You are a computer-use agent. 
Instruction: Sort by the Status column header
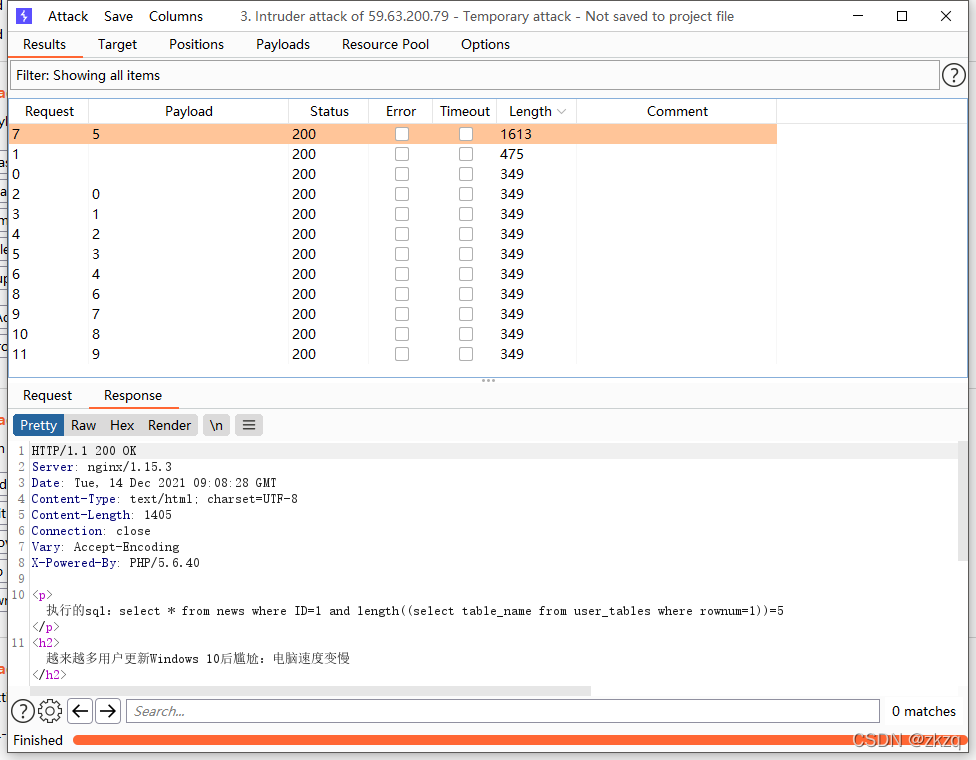click(x=329, y=111)
